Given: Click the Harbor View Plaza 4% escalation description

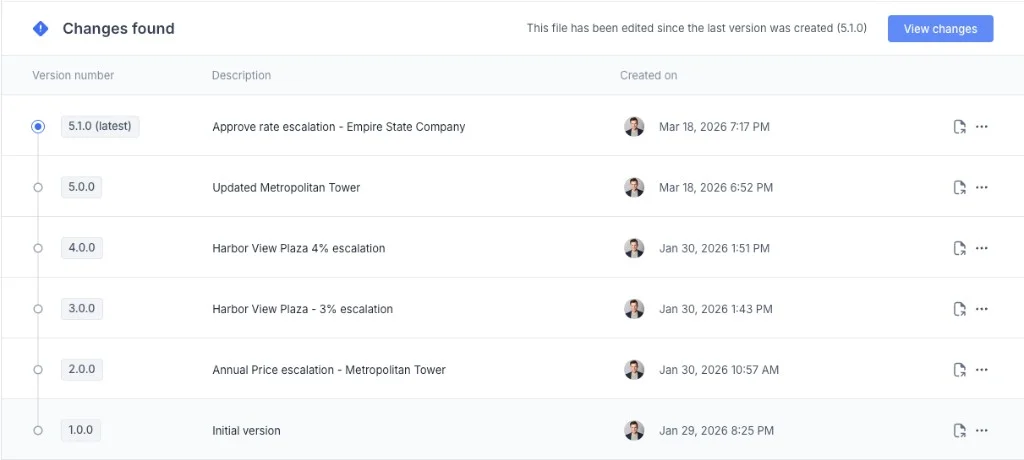Looking at the screenshot, I should [298, 248].
